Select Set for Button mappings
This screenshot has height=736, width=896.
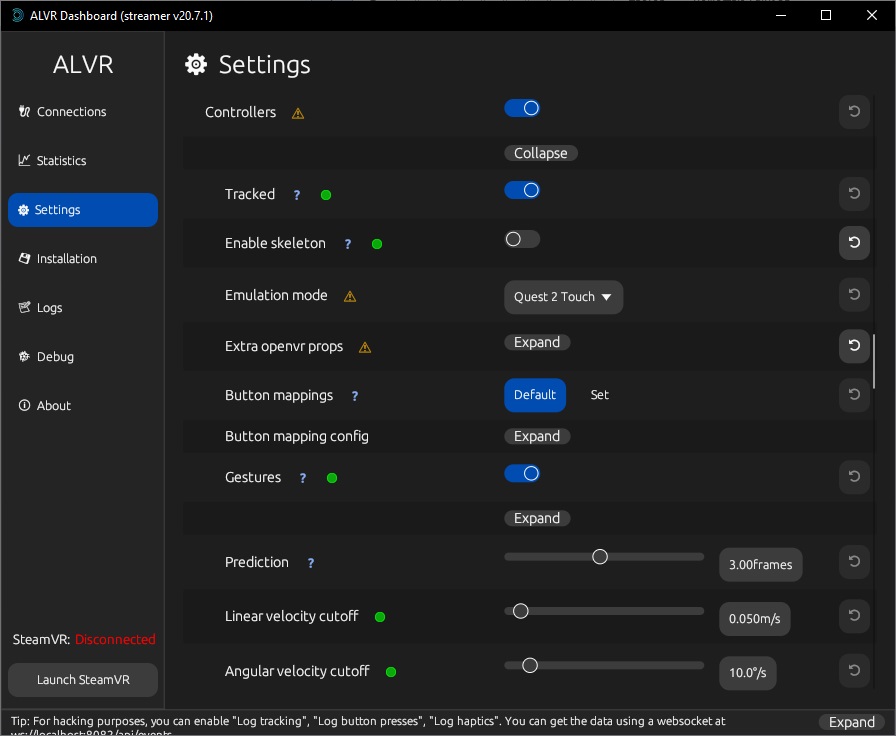599,395
